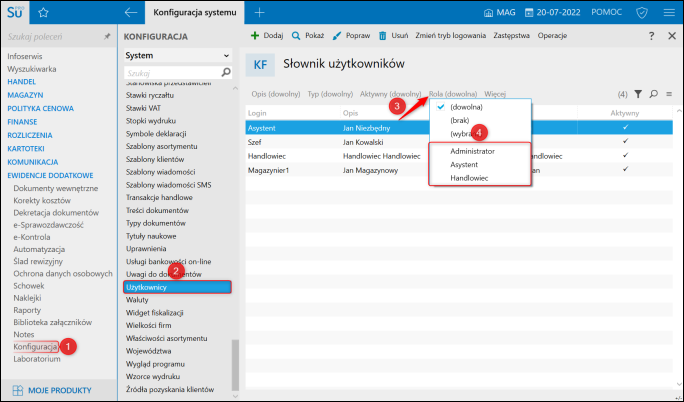
Task: Pin the command search panel
Action: click(107, 37)
